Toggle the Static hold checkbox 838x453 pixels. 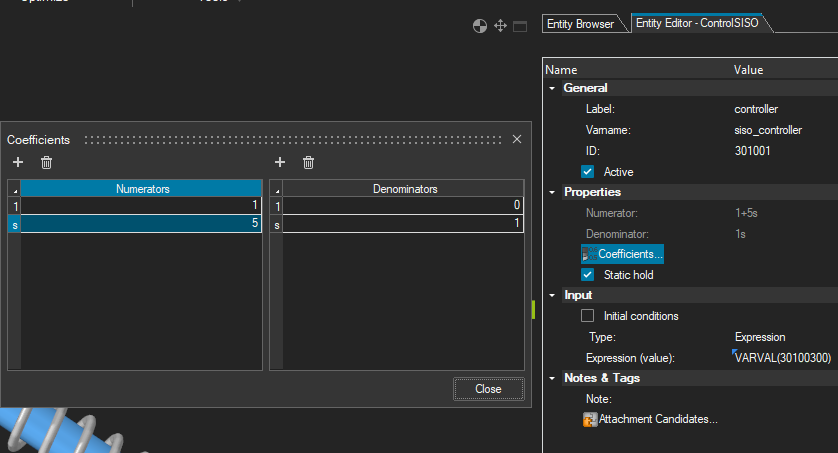point(587,275)
